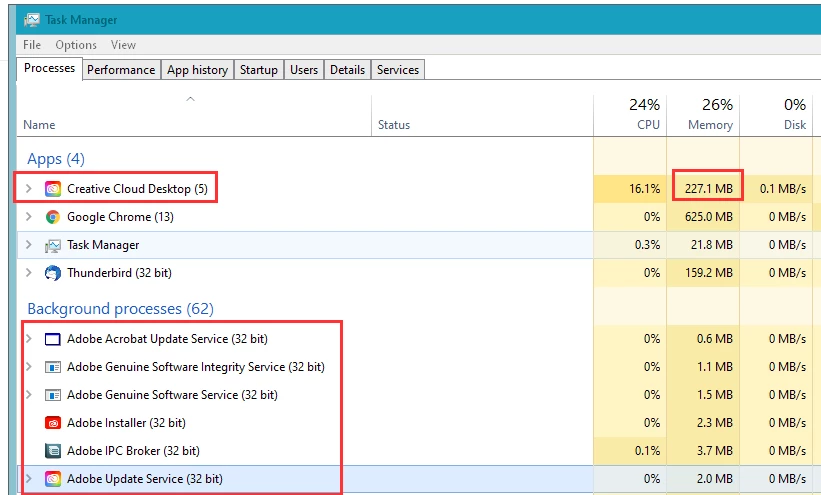The height and width of the screenshot is (495, 821).
Task: Click the Creative Cloud Desktop app icon
Action: [x=53, y=189]
